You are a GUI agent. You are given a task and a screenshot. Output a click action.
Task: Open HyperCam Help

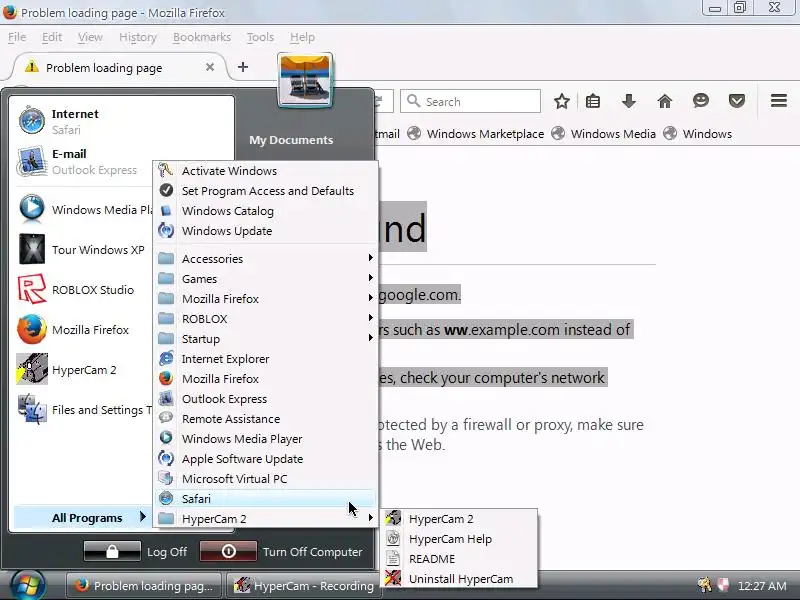coord(460,539)
